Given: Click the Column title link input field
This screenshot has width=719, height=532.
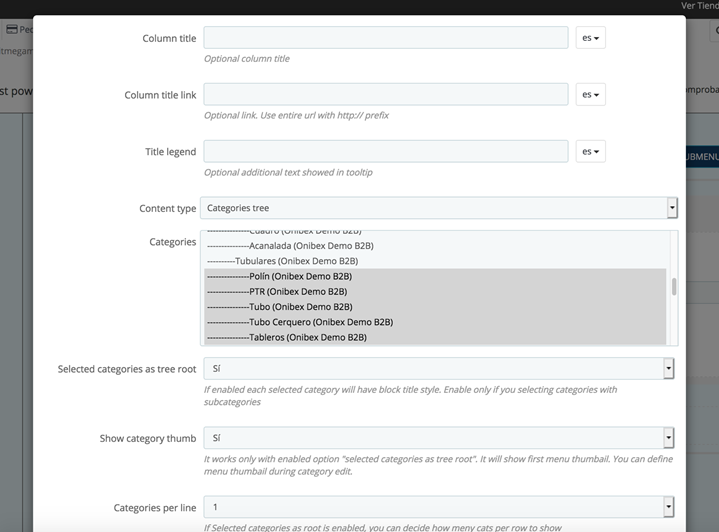Looking at the screenshot, I should click(x=386, y=95).
